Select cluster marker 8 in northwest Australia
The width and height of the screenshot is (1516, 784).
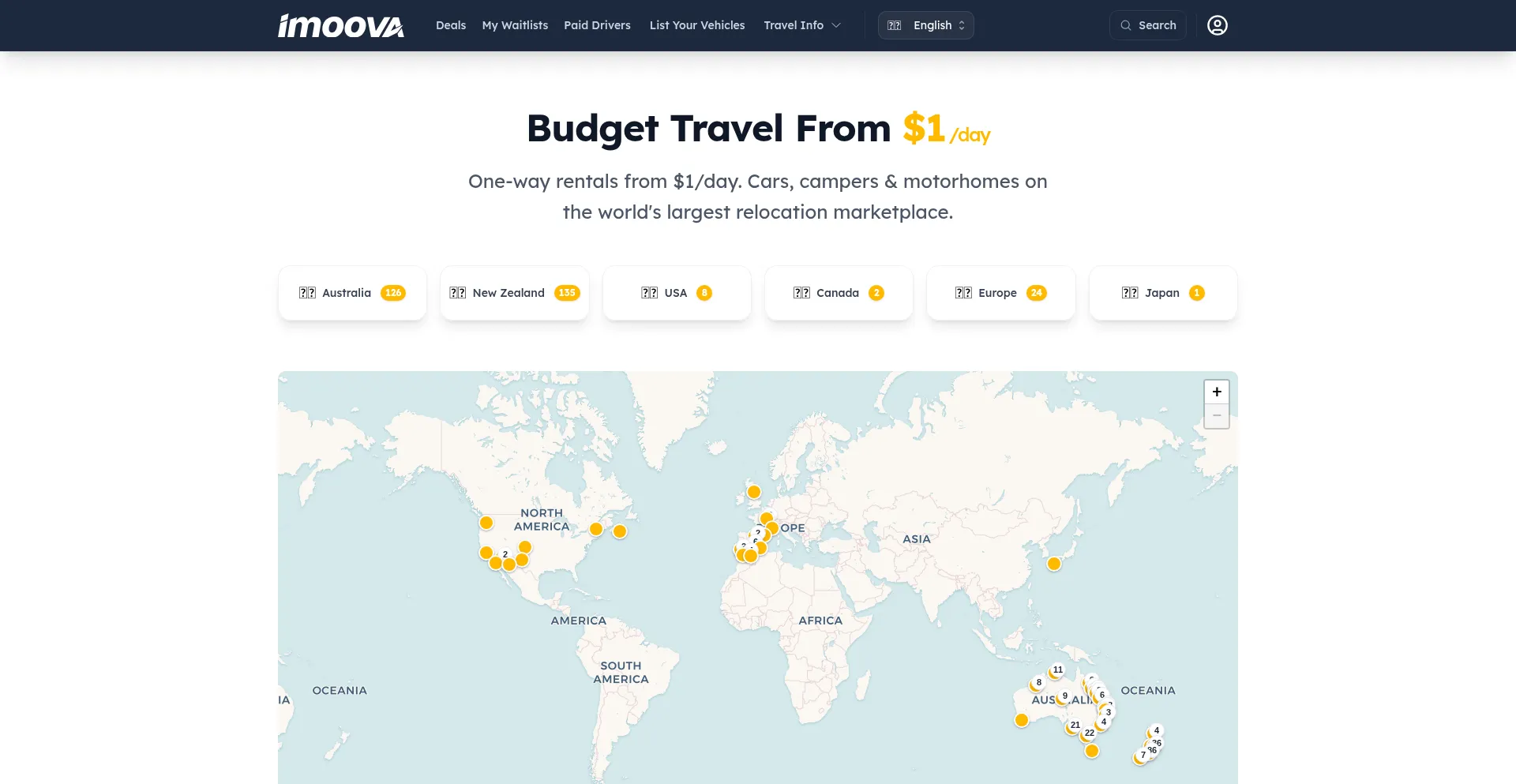(1038, 683)
